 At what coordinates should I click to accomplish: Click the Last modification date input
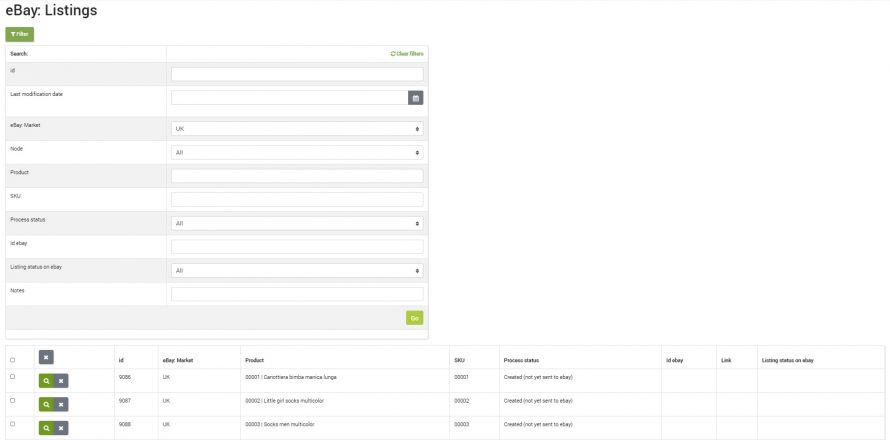click(289, 98)
